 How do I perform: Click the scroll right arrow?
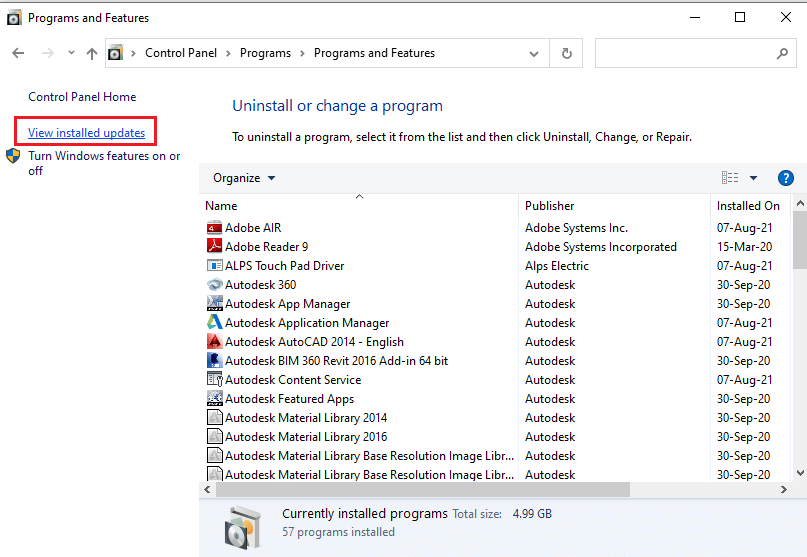pos(783,490)
